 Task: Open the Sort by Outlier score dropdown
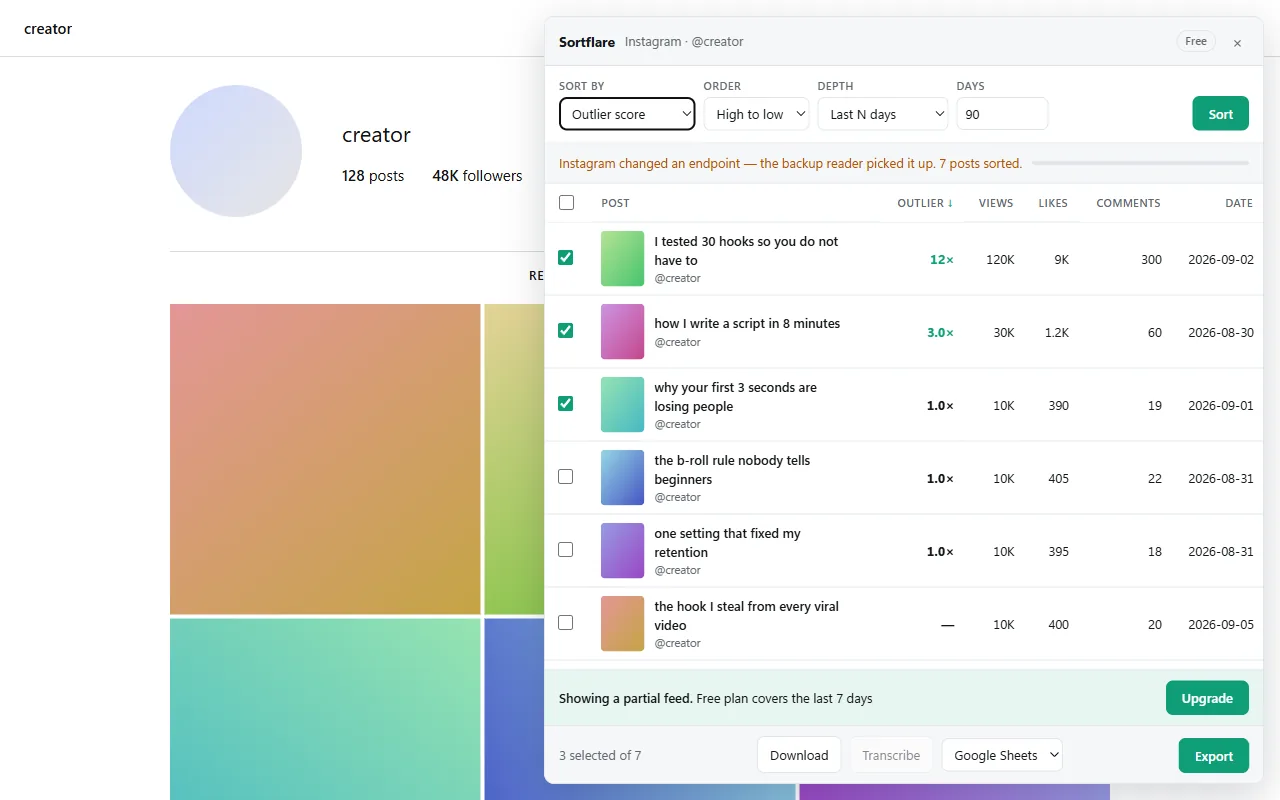(x=627, y=114)
